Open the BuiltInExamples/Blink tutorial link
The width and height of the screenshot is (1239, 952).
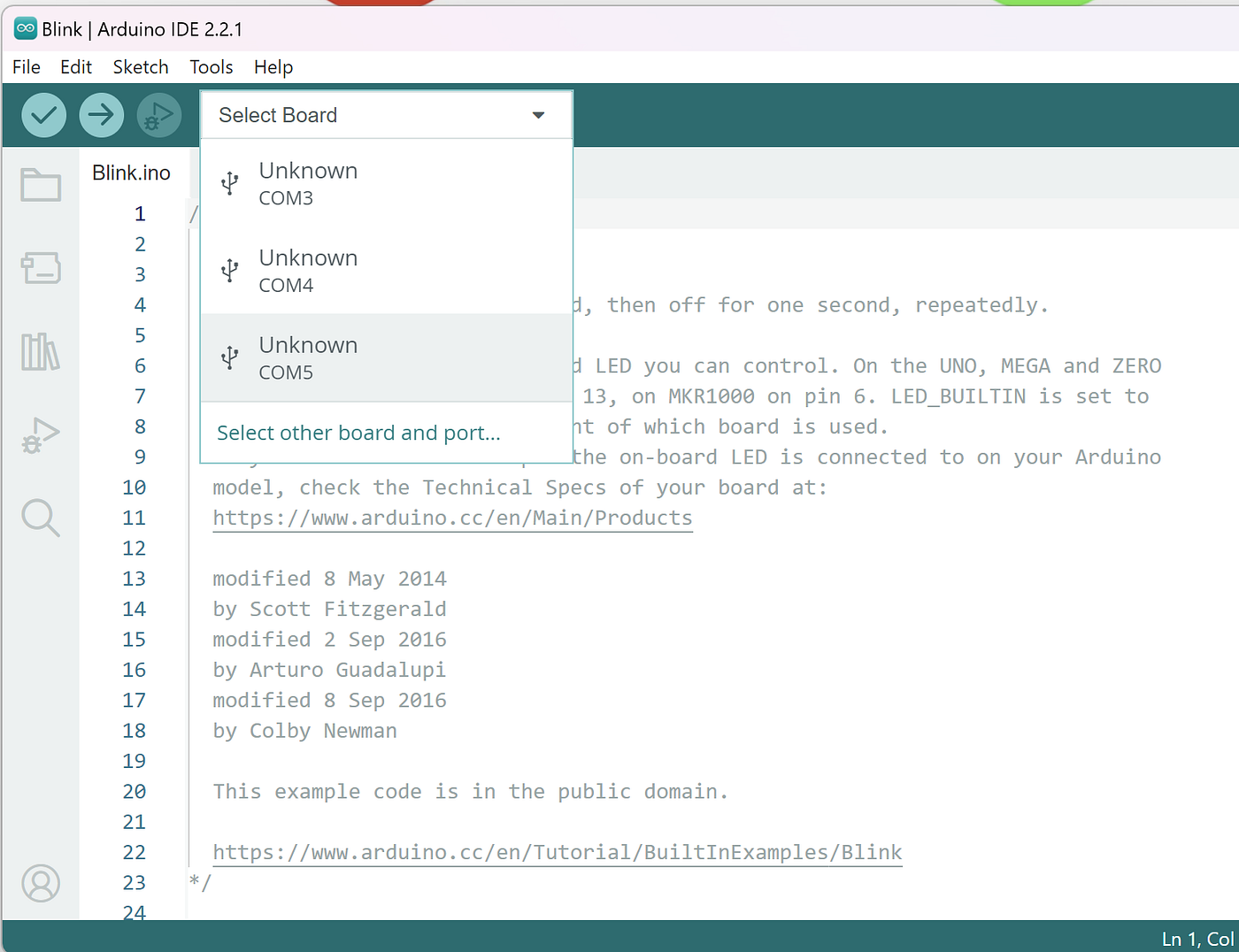pos(558,852)
